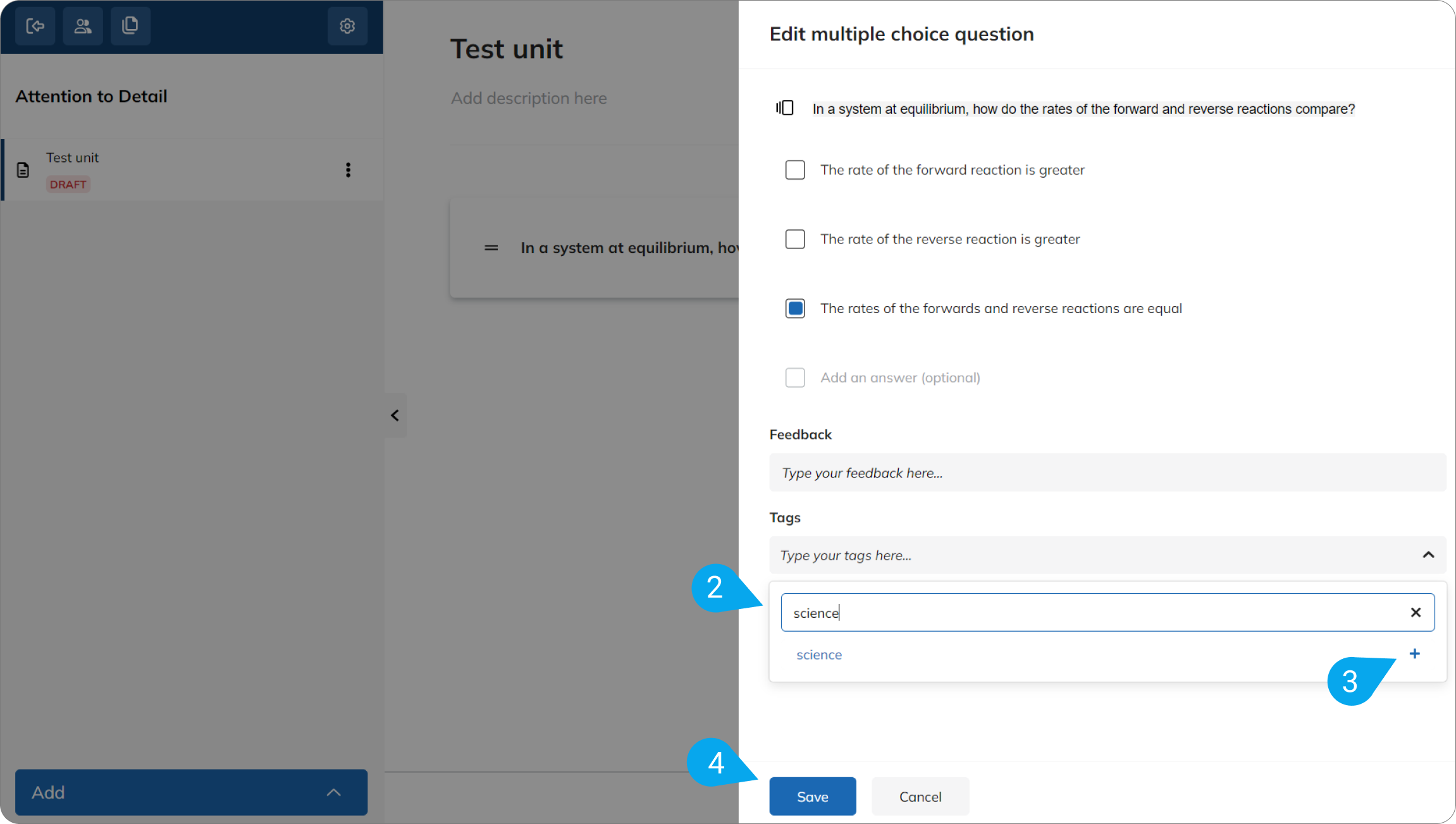The height and width of the screenshot is (824, 1456).
Task: Click the drag handle on the question card
Action: pos(491,247)
